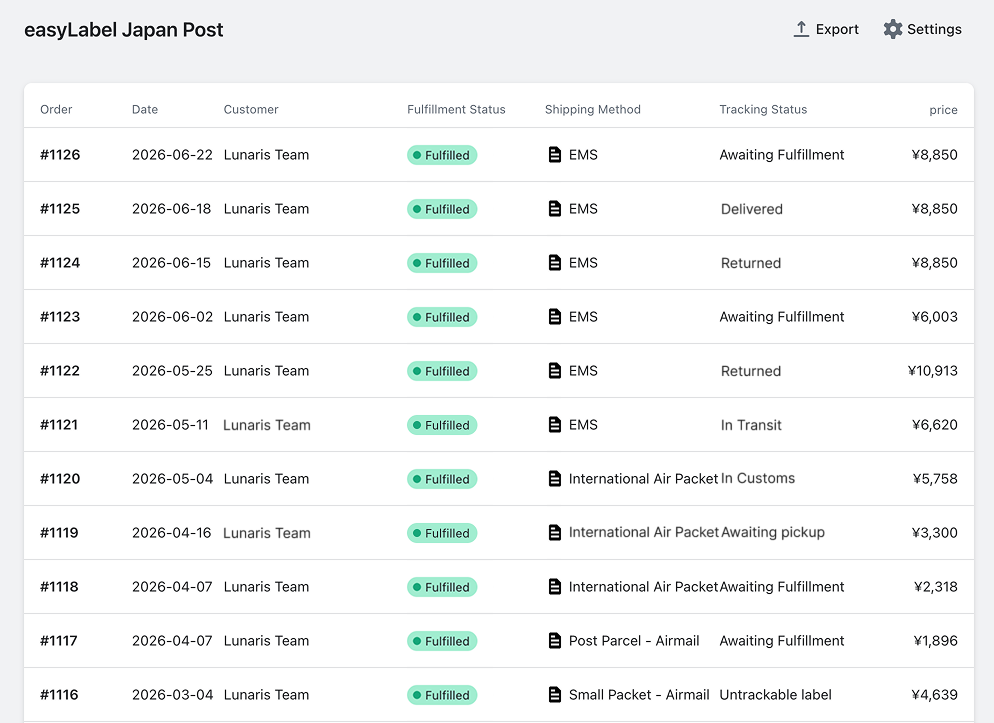
Task: Click Returned status for order #1122
Action: click(751, 371)
